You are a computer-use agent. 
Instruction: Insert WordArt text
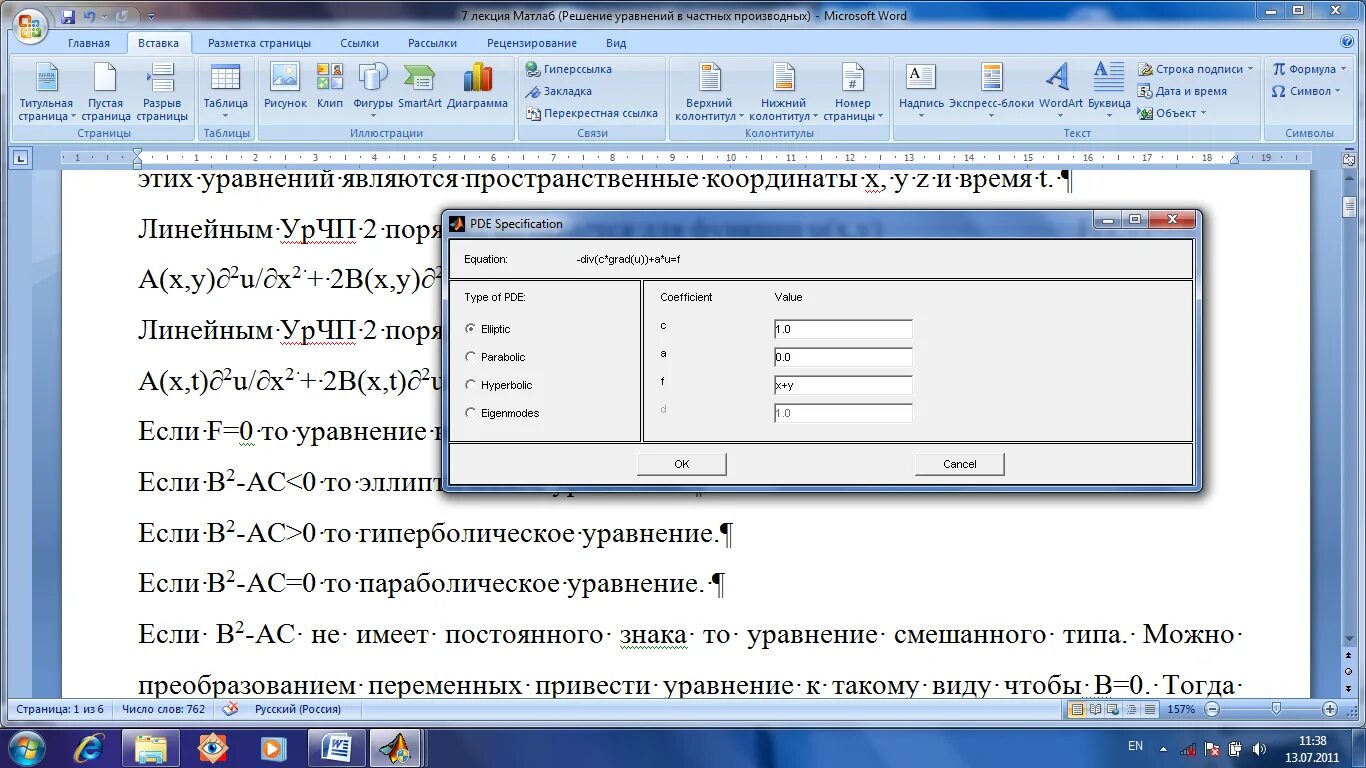(x=1060, y=92)
